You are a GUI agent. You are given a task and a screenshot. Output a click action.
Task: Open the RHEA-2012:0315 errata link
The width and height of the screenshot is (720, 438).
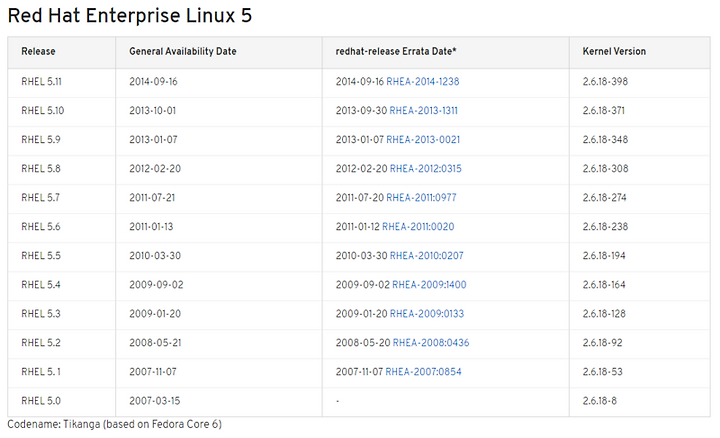coord(426,168)
